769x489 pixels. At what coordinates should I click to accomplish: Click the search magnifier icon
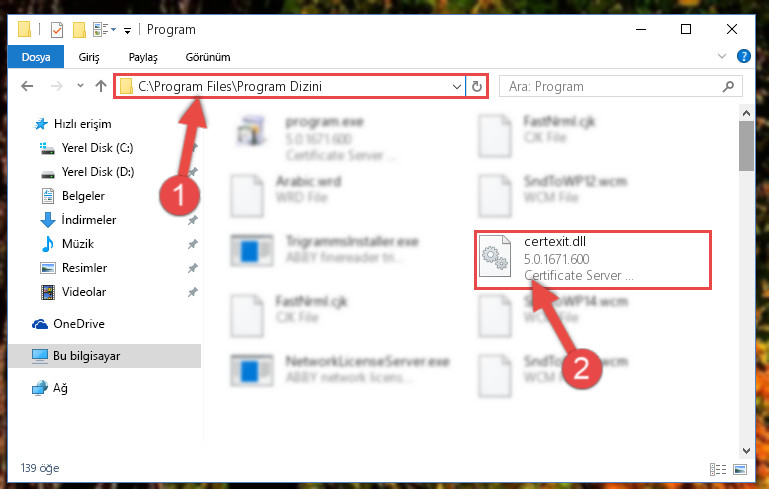(x=728, y=87)
